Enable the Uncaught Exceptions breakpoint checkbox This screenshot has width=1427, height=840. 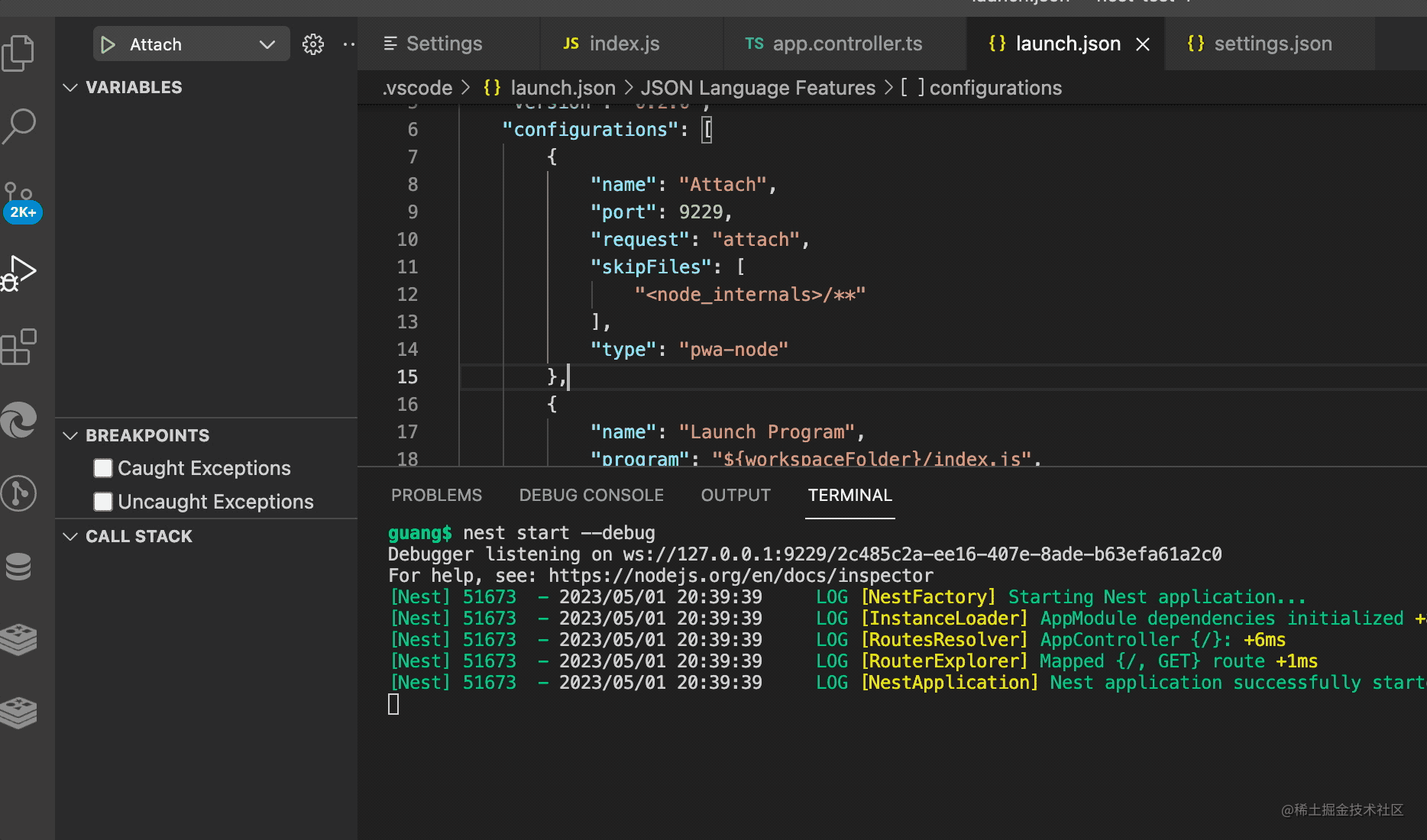point(103,502)
